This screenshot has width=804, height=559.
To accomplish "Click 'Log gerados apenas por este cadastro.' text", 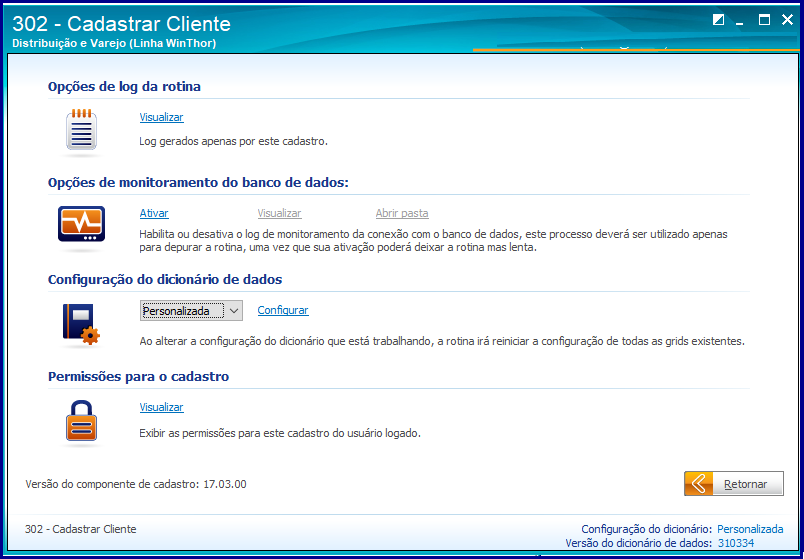I will point(233,142).
